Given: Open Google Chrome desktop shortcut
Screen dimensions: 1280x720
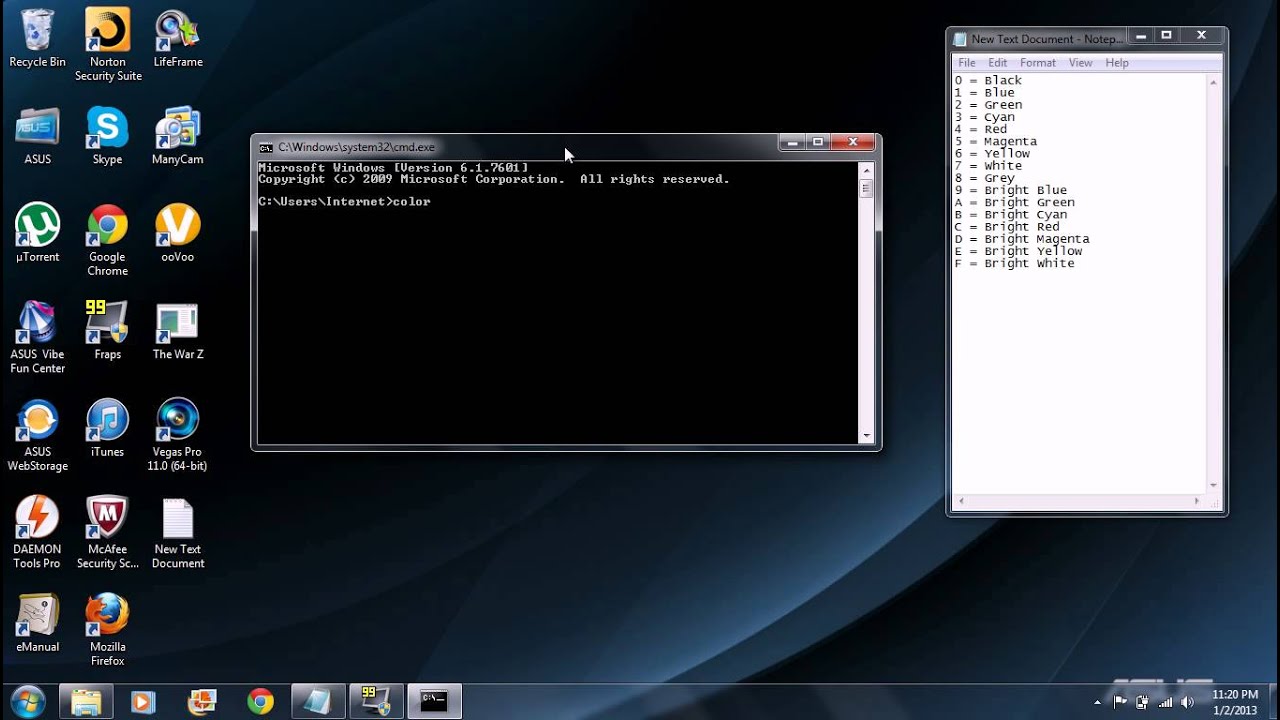Looking at the screenshot, I should pos(107,240).
